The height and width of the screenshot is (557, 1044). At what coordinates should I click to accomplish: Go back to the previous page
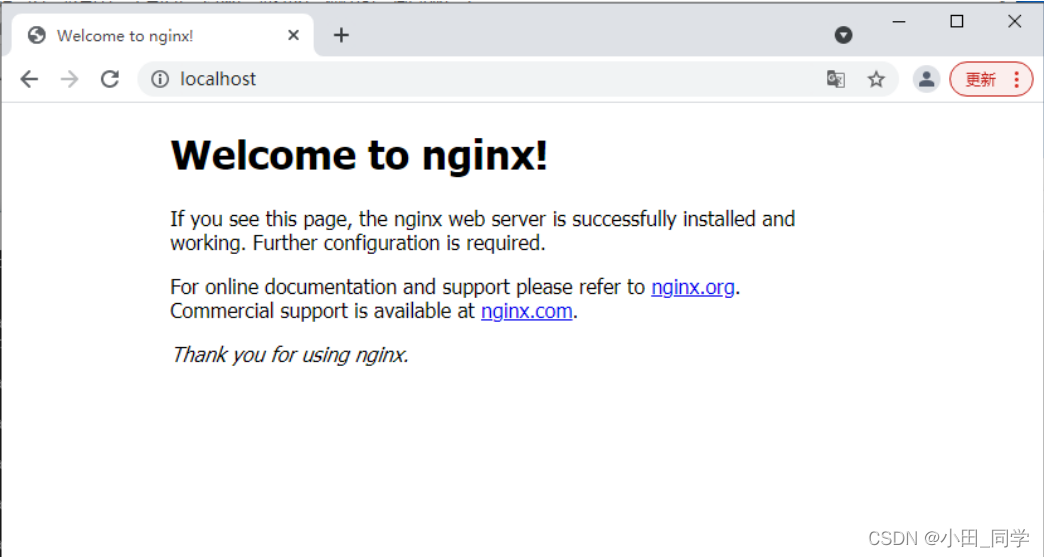[x=29, y=79]
